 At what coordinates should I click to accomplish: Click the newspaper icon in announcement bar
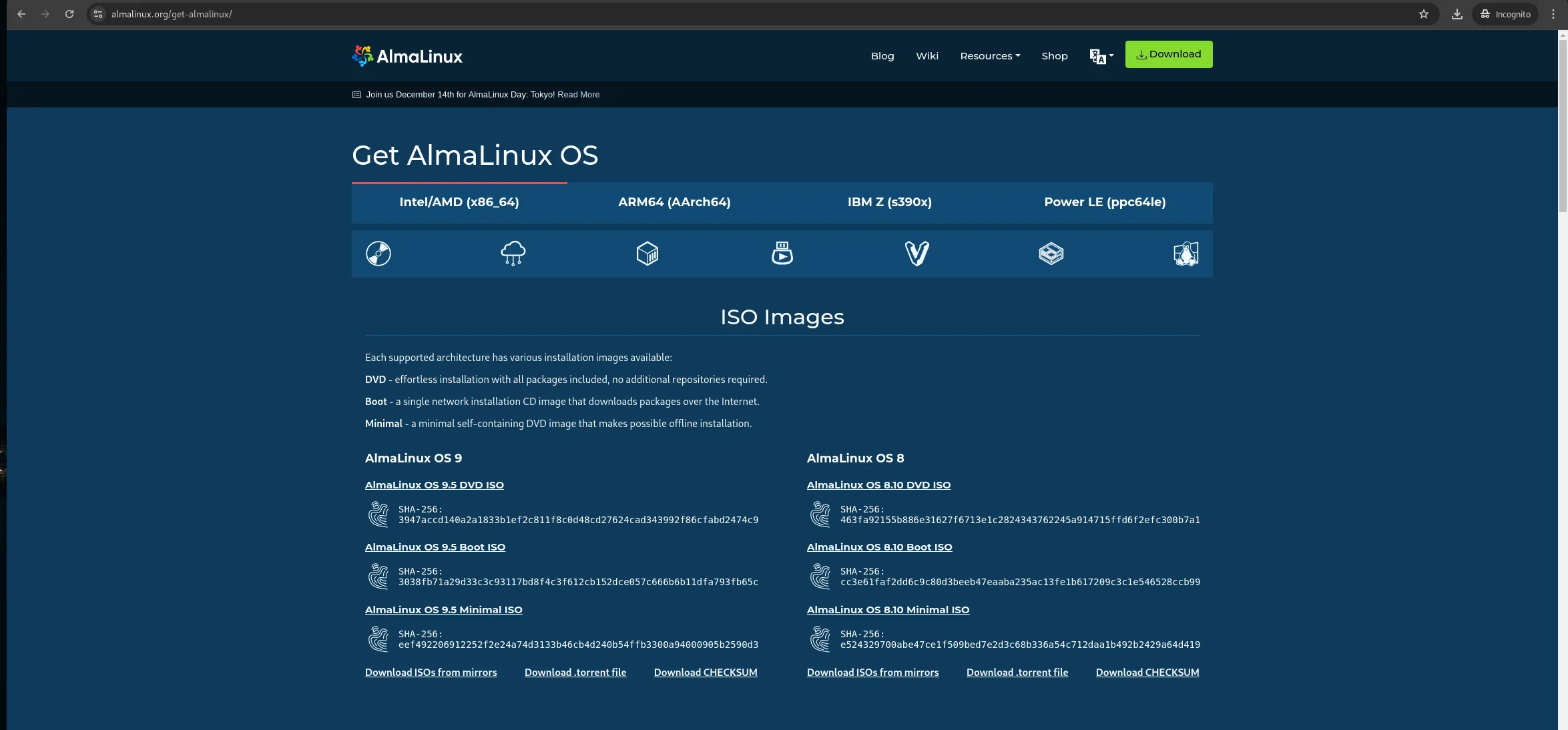(356, 95)
